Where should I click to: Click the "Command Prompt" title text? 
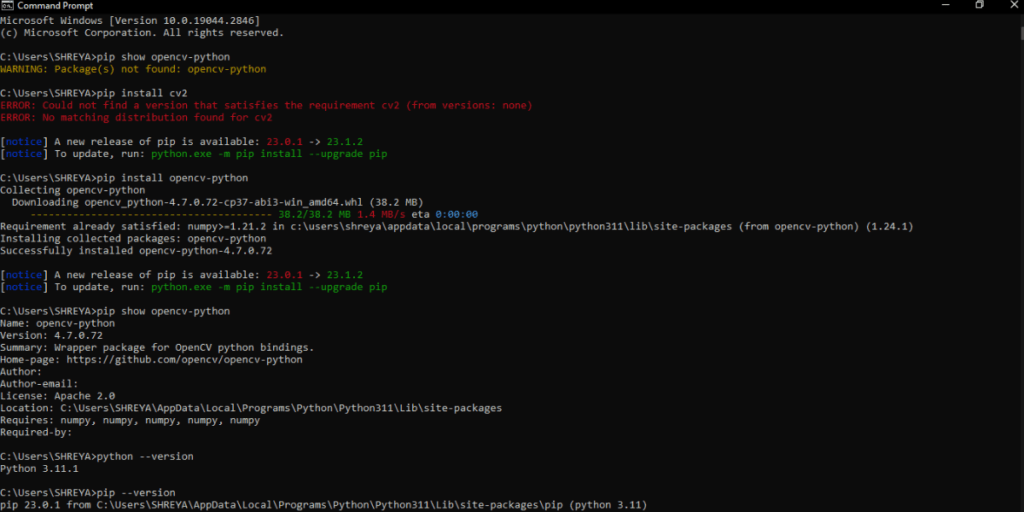(x=55, y=5)
